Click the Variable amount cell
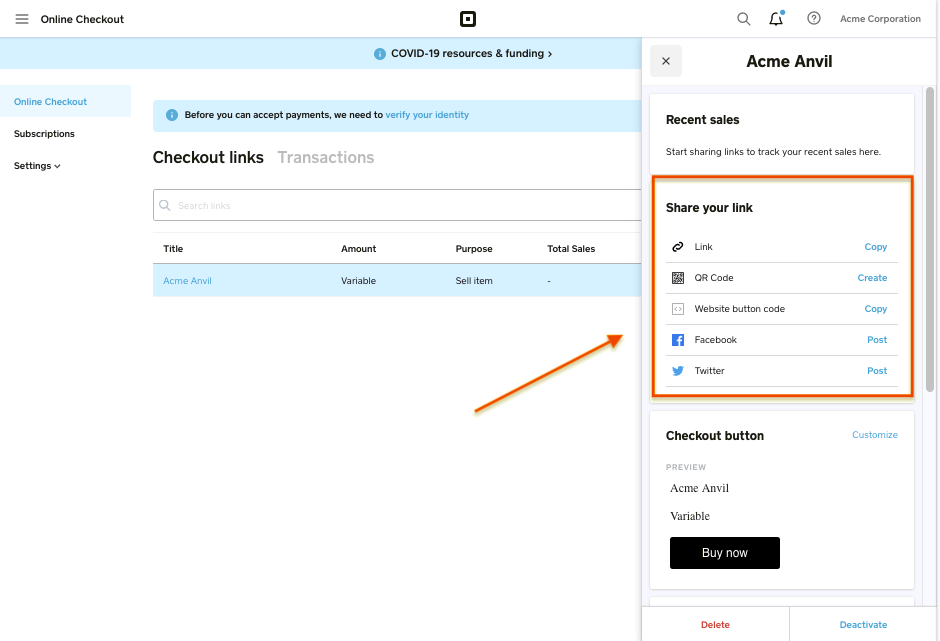Image resolution: width=940 pixels, height=641 pixels. click(358, 281)
